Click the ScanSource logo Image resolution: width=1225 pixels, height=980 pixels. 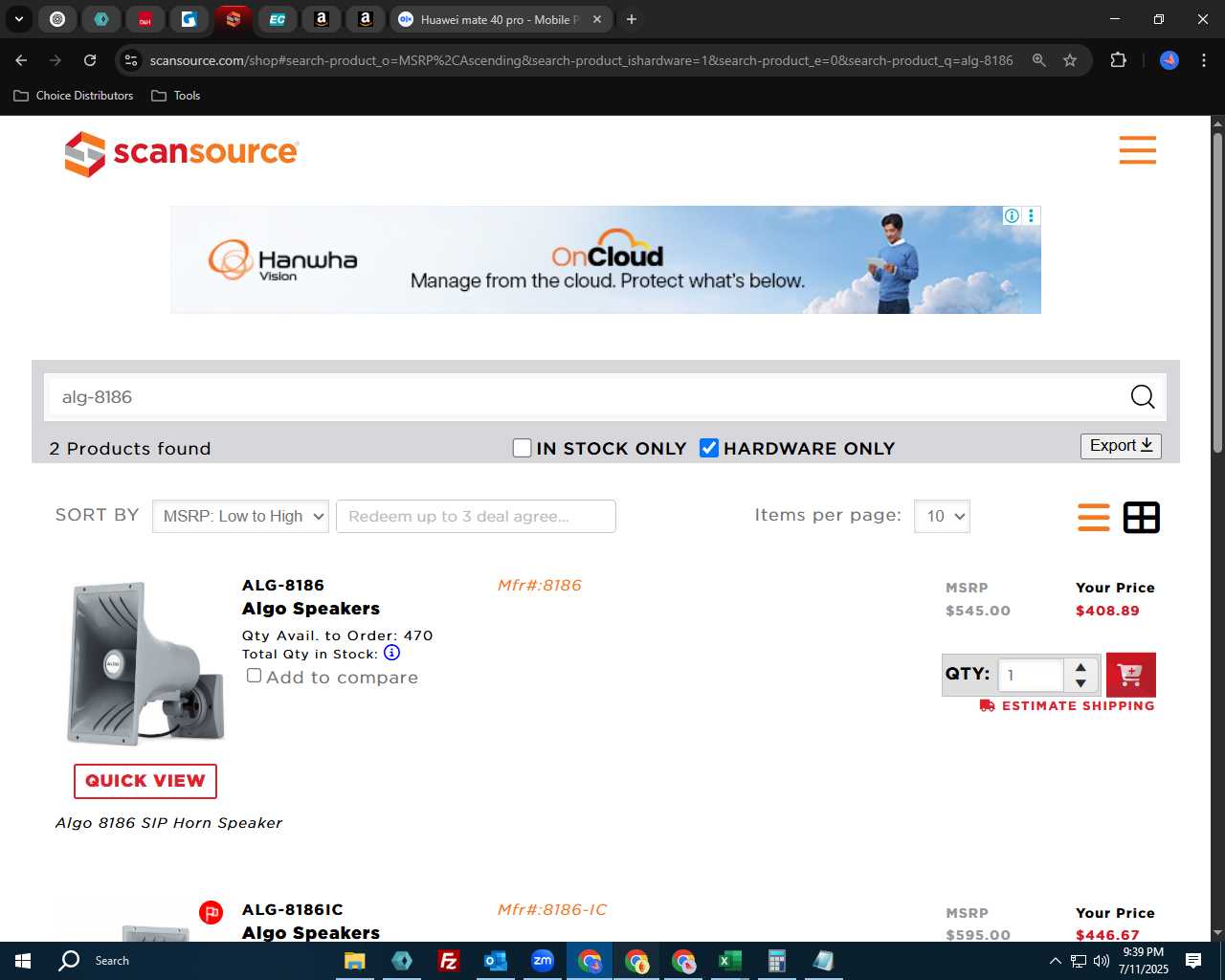tap(182, 152)
